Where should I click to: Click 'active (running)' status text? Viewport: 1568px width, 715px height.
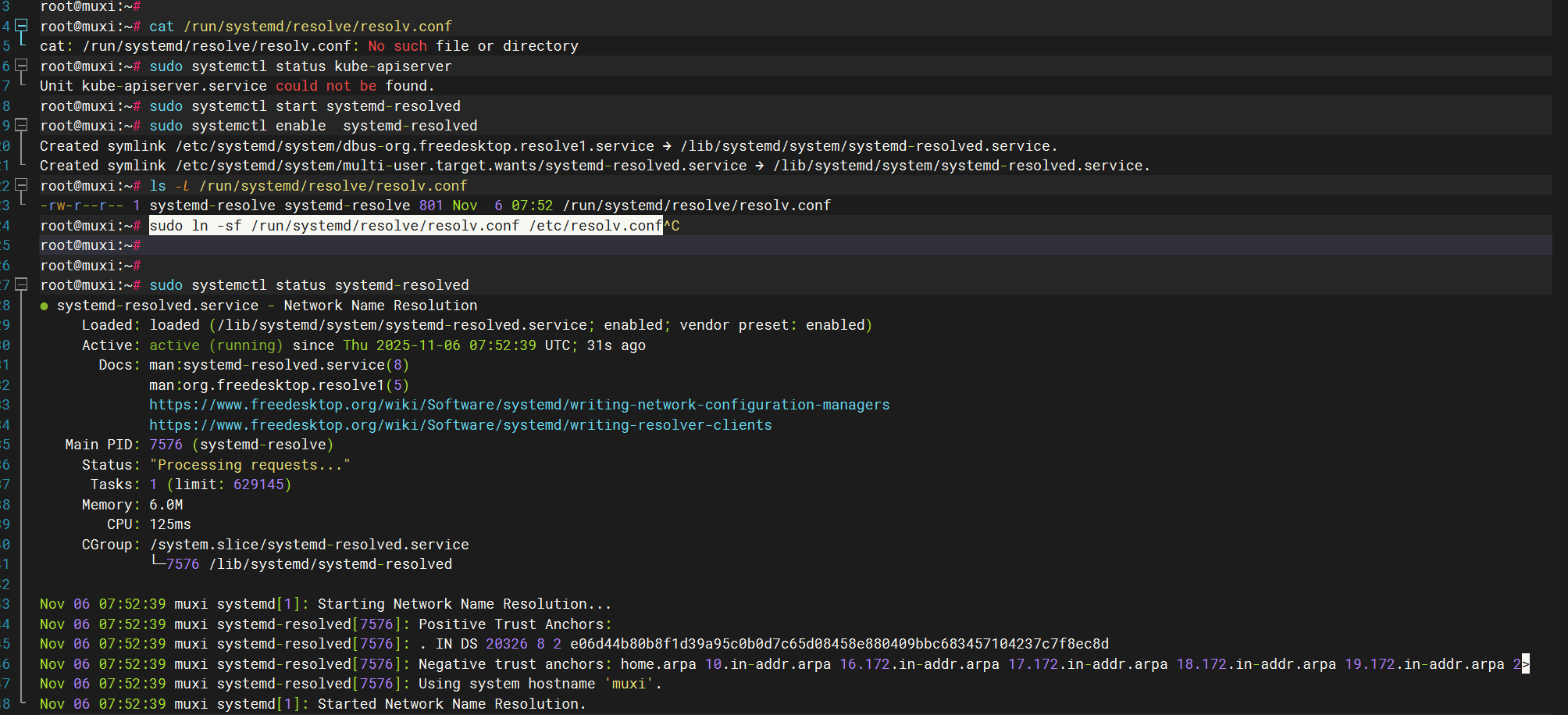pyautogui.click(x=216, y=345)
